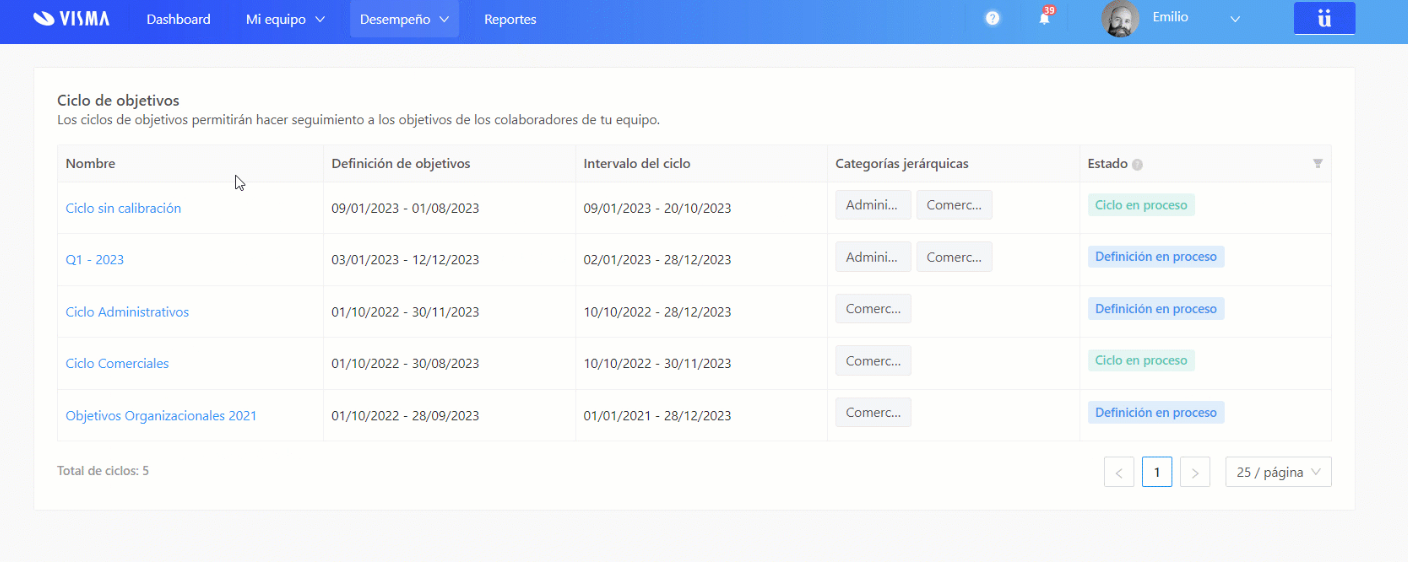The image size is (1408, 562).
Task: Click interval 02/01/2023 - 28/12/2023
Action: pos(657,260)
